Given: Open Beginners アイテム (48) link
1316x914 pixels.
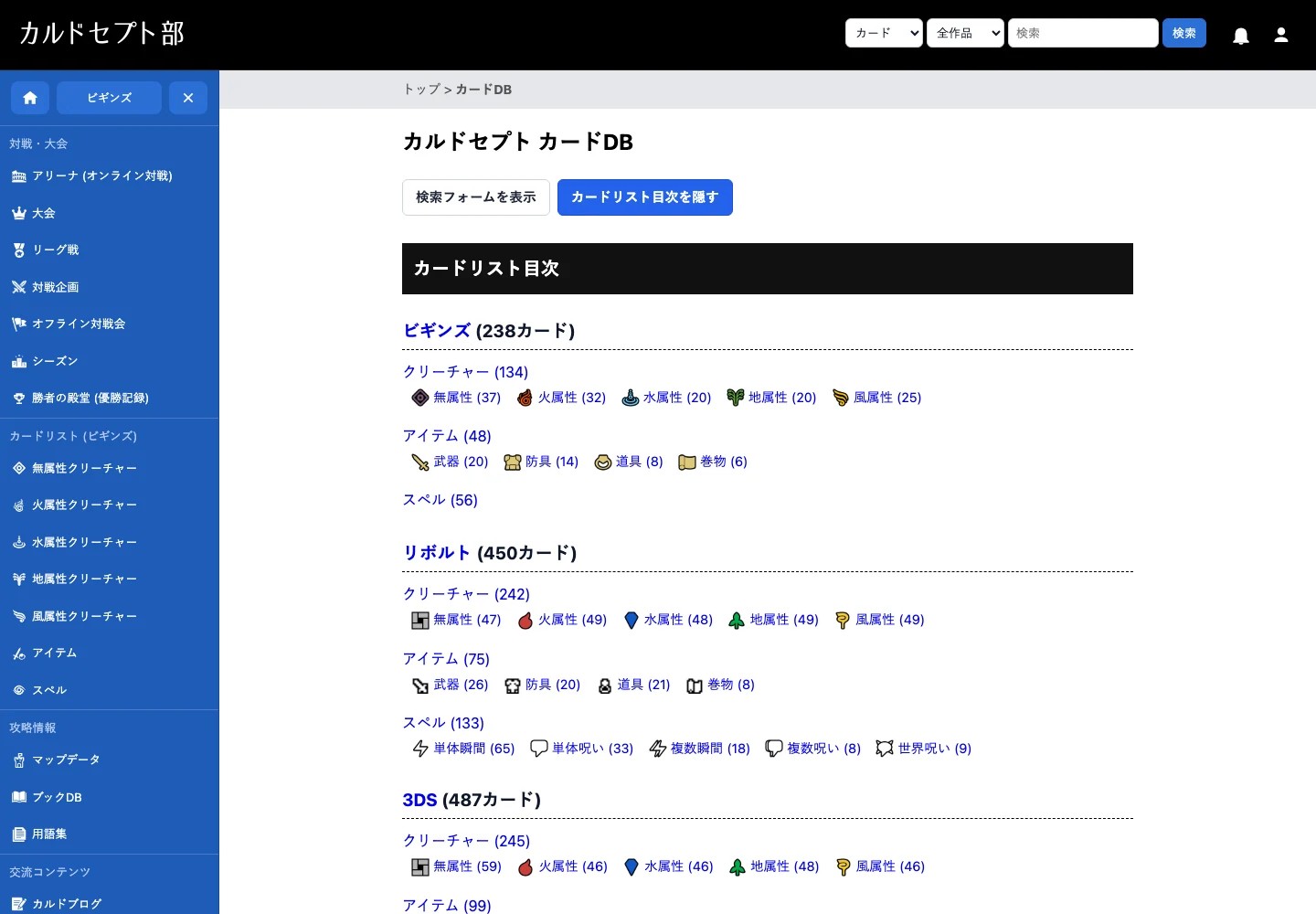Looking at the screenshot, I should 447,436.
